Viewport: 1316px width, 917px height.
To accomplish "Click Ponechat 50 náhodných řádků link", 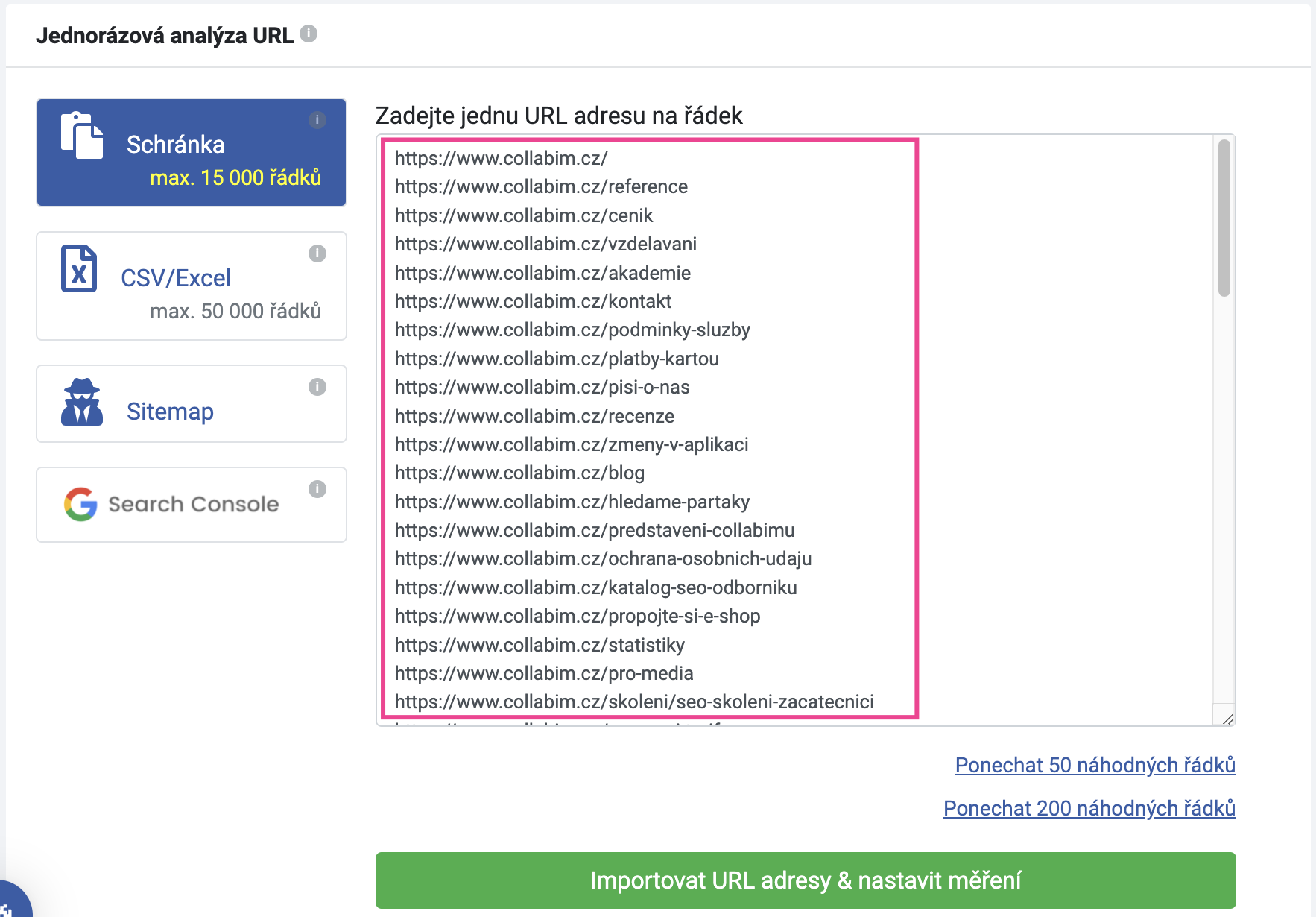I will tap(1095, 766).
